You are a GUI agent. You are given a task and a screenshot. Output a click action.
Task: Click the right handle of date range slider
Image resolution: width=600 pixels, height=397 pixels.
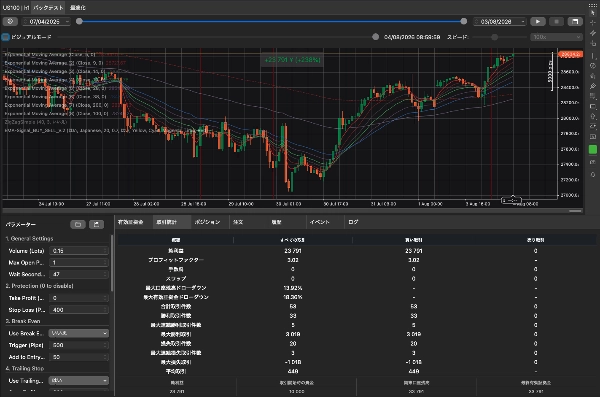(464, 21)
